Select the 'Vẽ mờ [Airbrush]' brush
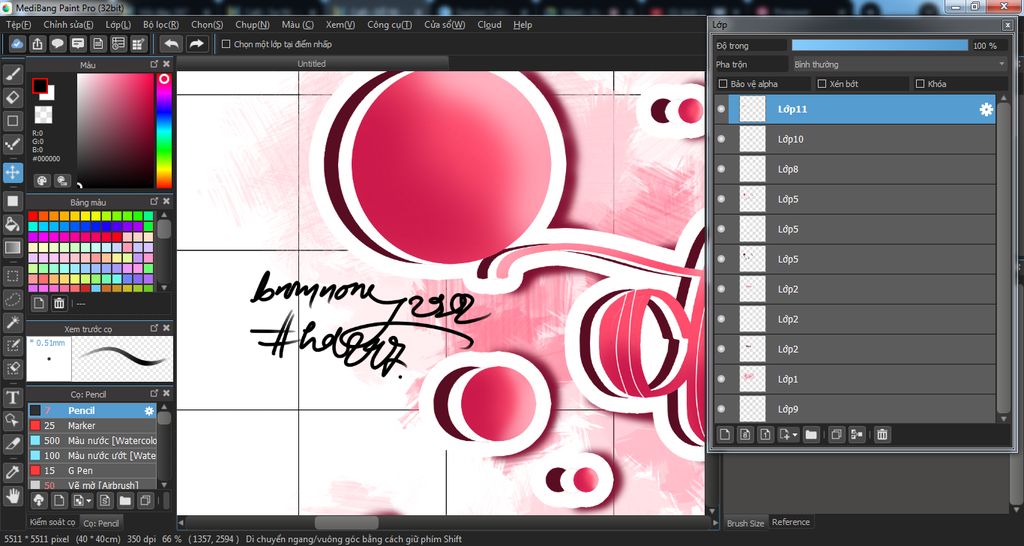 point(91,485)
